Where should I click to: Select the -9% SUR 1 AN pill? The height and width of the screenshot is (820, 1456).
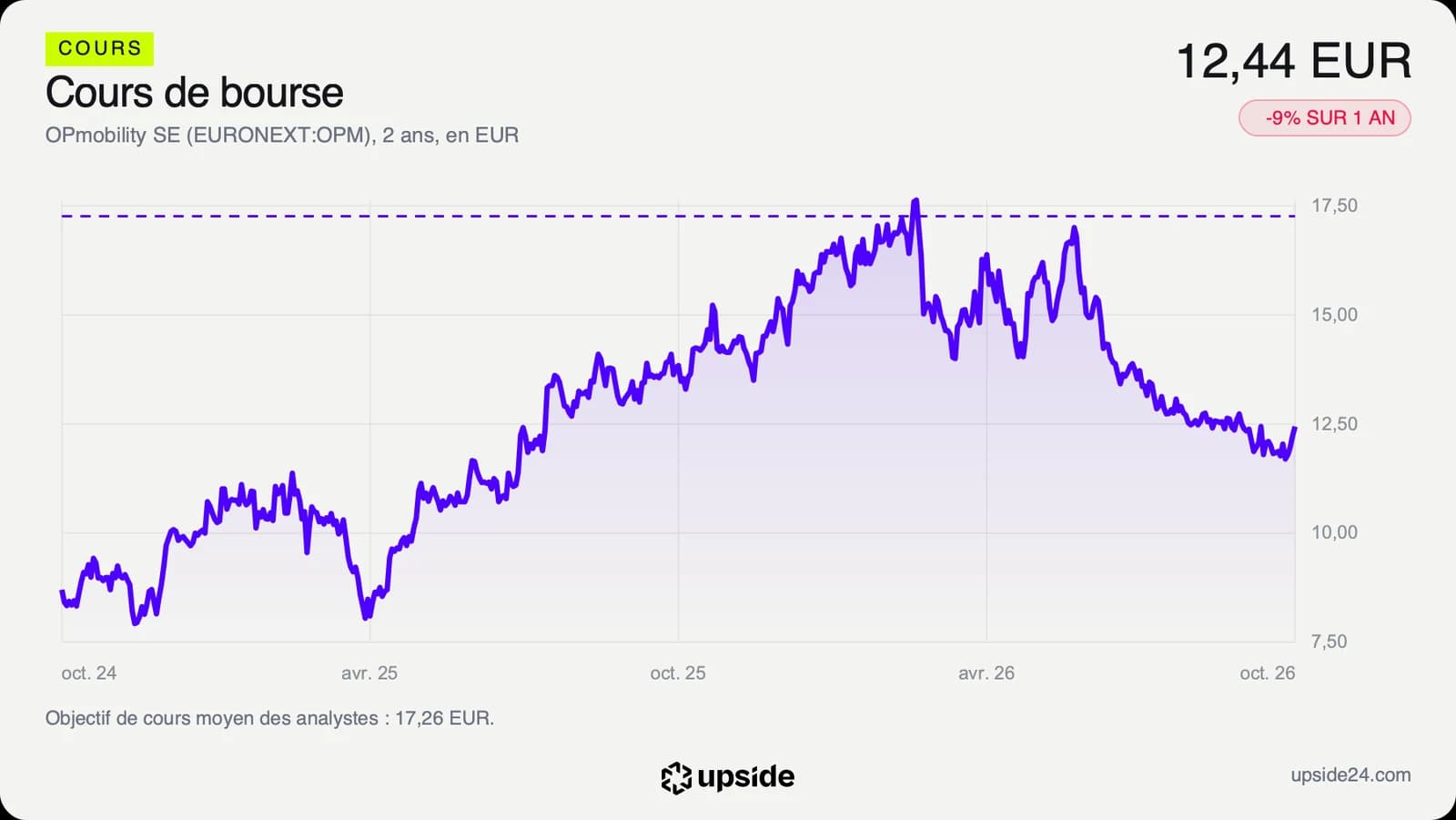click(x=1324, y=117)
